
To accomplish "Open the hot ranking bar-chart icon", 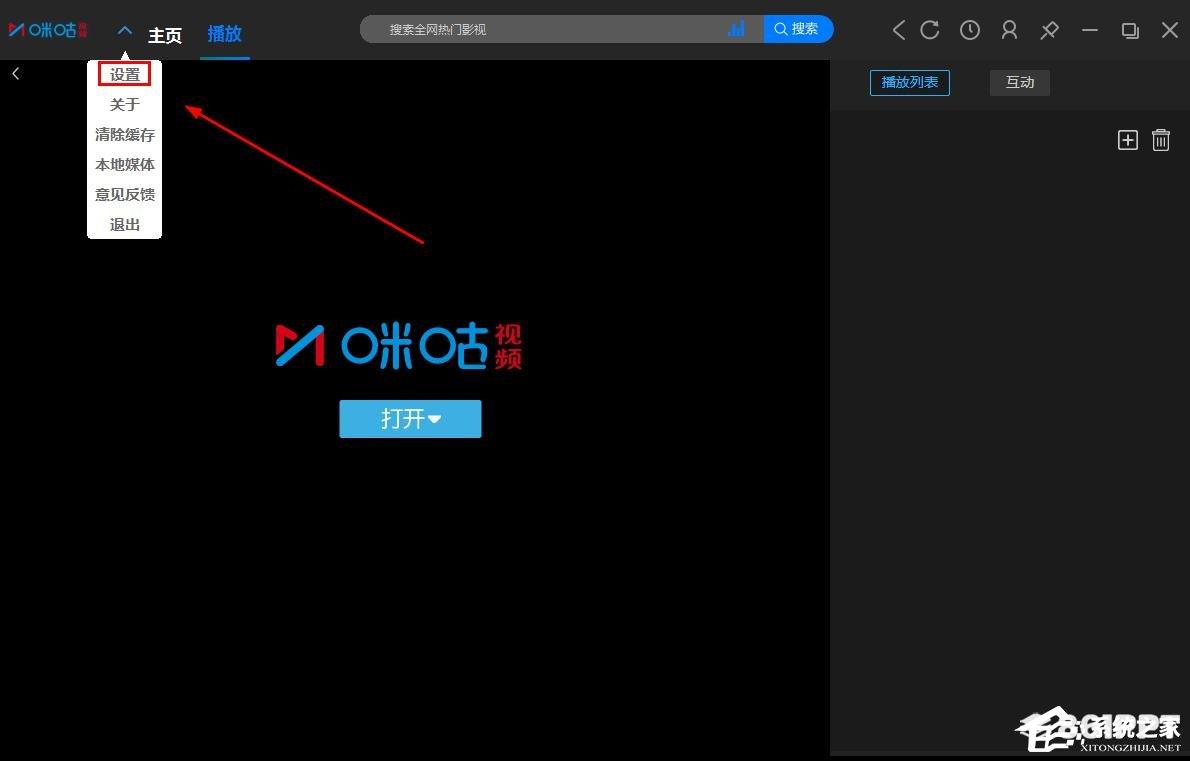I will coord(736,29).
